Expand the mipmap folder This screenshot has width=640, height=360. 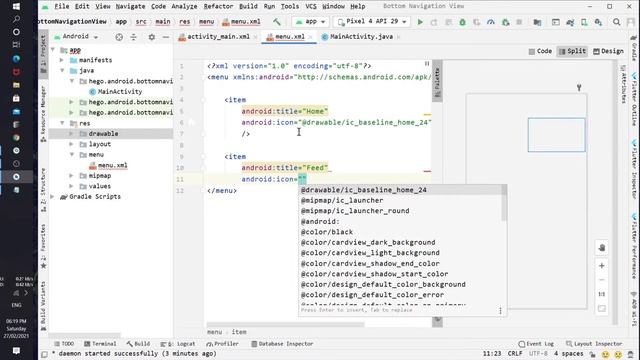pyautogui.click(x=72, y=176)
